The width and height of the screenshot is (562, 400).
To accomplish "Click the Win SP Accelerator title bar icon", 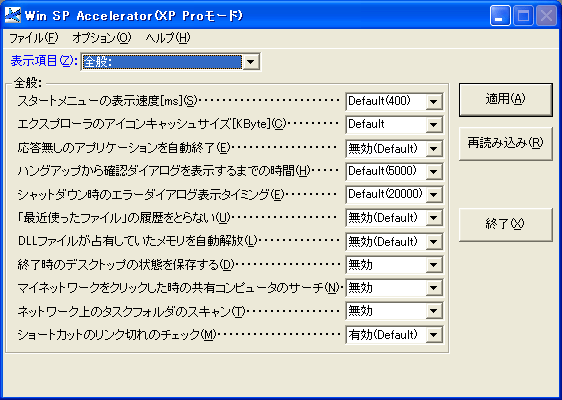I will [x=13, y=15].
